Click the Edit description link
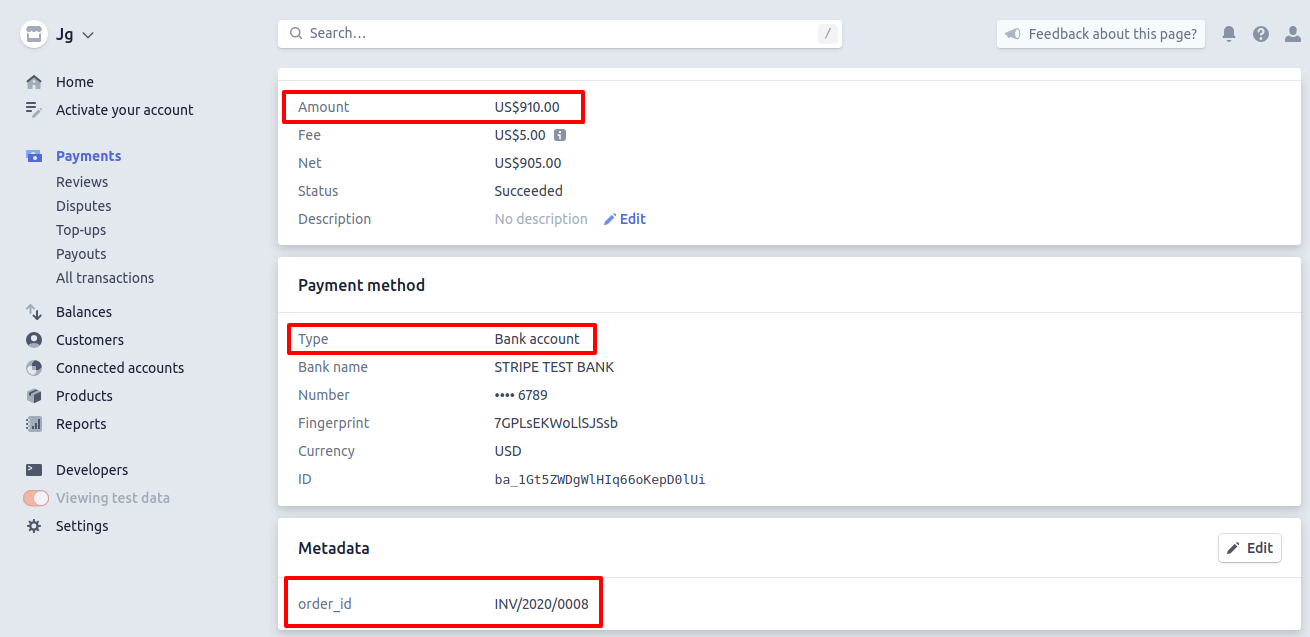The width and height of the screenshot is (1310, 637). 625,219
